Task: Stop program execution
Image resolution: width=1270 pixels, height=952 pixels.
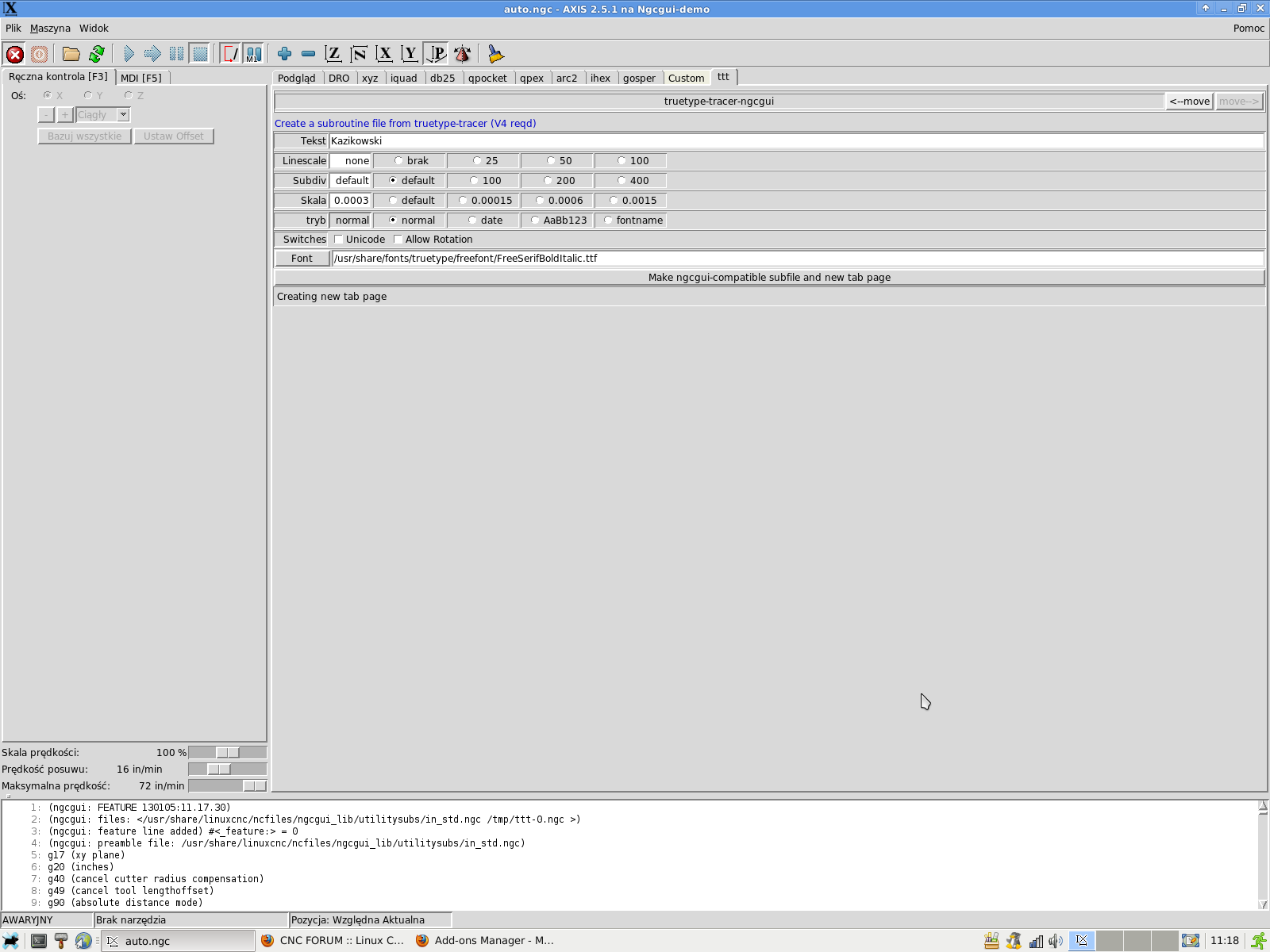Action: click(200, 54)
